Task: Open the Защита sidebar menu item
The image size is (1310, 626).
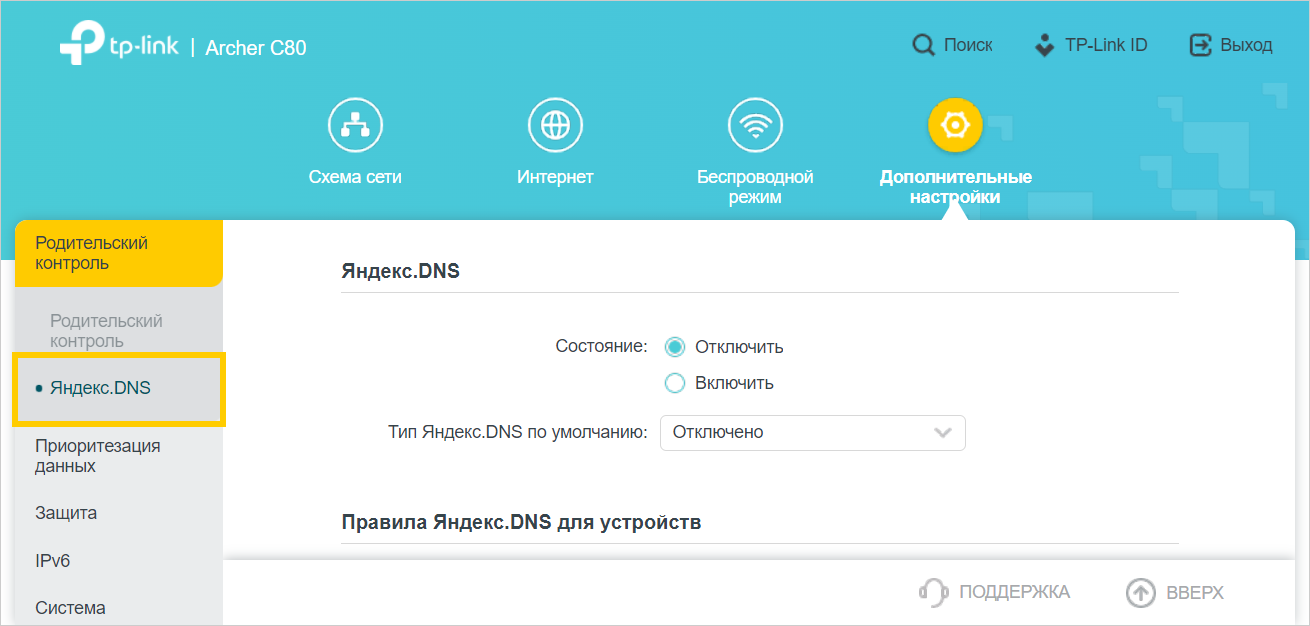Action: (66, 513)
